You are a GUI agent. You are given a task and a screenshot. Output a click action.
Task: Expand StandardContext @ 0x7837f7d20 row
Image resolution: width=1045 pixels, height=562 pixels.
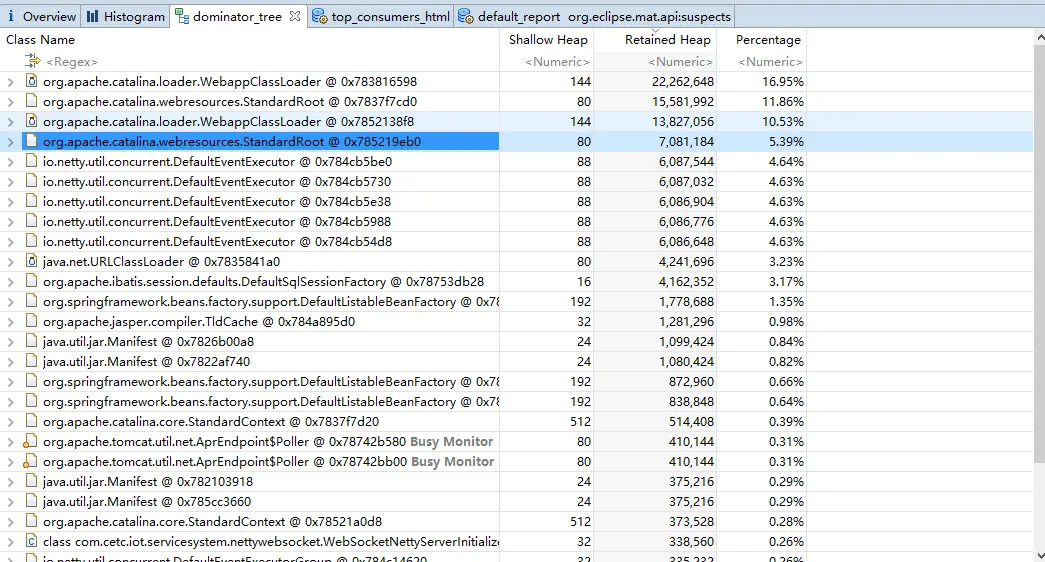[10, 422]
